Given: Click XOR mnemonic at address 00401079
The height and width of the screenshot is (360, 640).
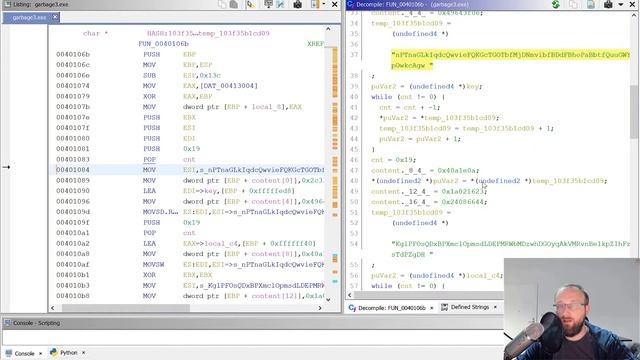Looking at the screenshot, I should tap(149, 96).
